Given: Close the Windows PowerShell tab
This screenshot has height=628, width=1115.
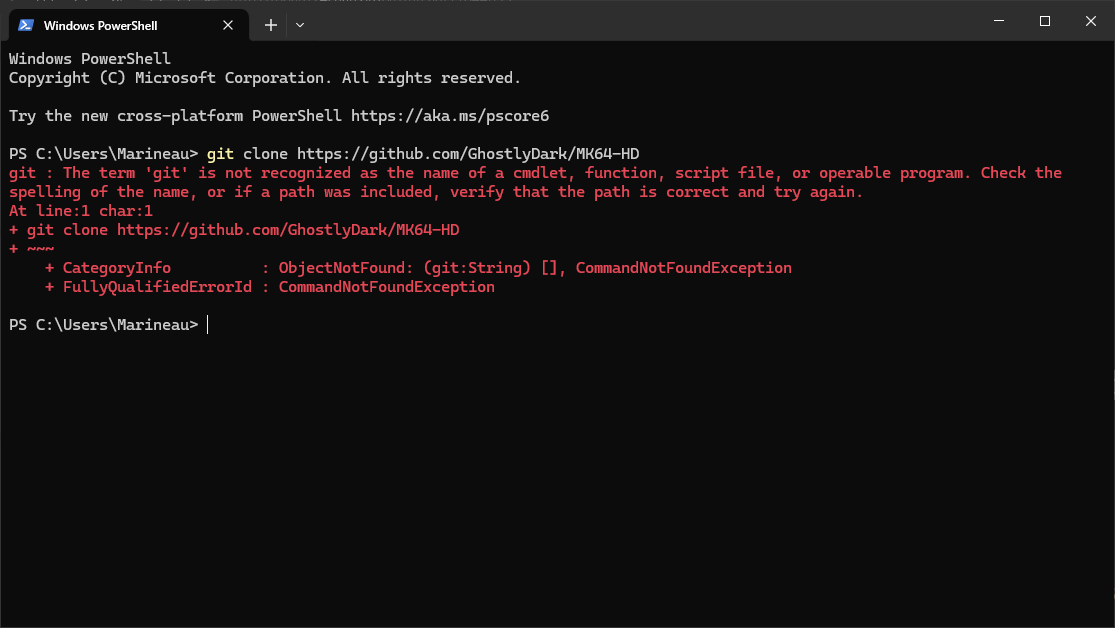Looking at the screenshot, I should pyautogui.click(x=228, y=25).
